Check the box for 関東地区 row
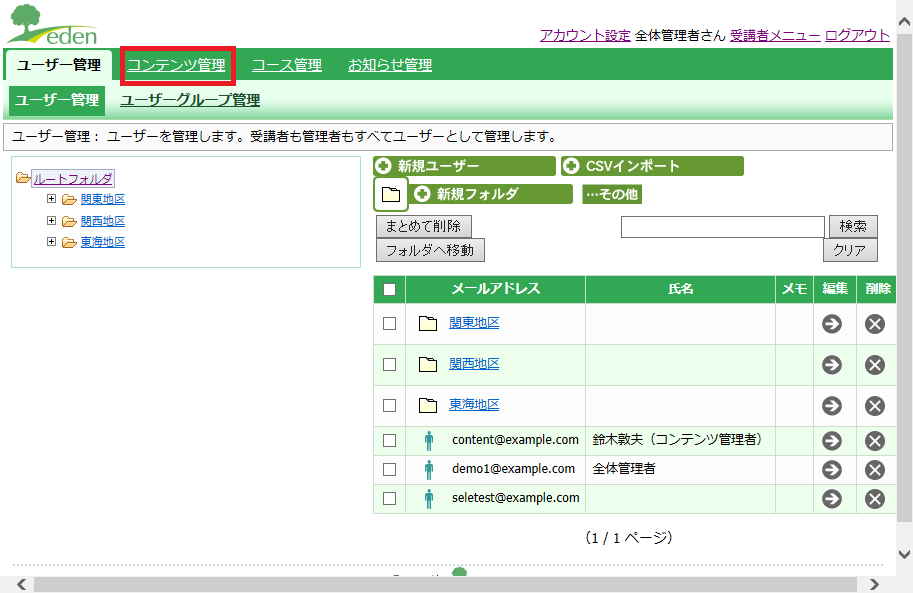913x593 pixels. [x=390, y=323]
